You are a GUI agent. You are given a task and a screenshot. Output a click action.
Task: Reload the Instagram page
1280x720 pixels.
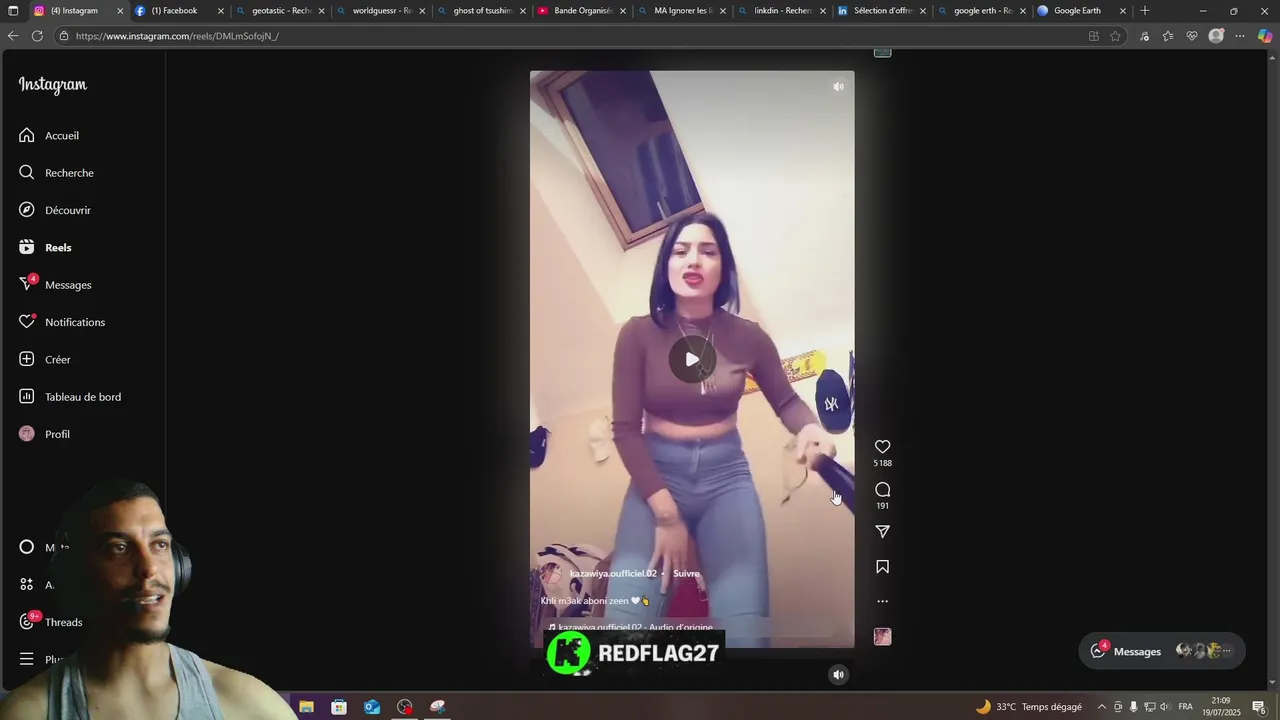click(37, 36)
